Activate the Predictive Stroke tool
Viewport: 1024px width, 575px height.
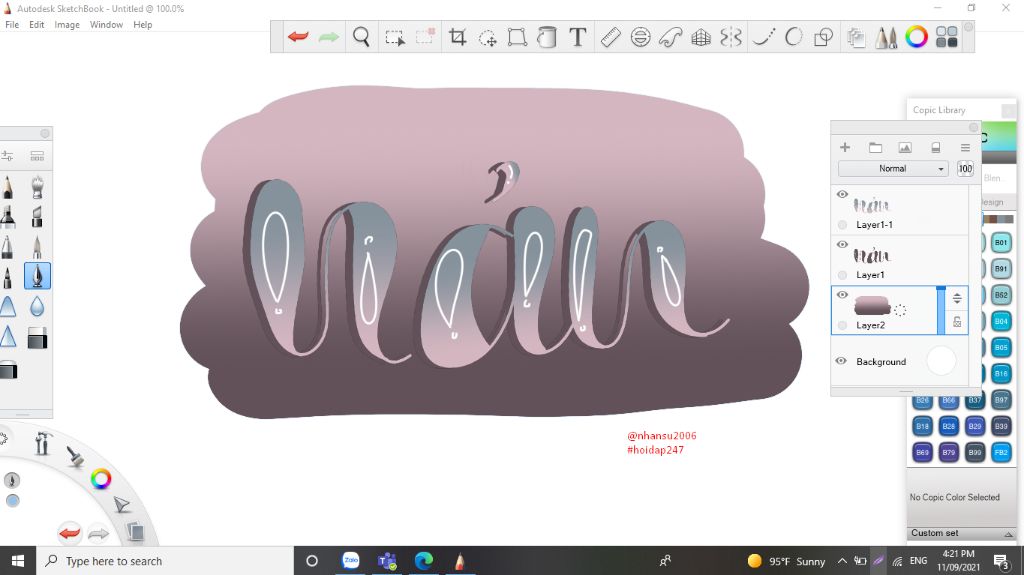[x=793, y=37]
